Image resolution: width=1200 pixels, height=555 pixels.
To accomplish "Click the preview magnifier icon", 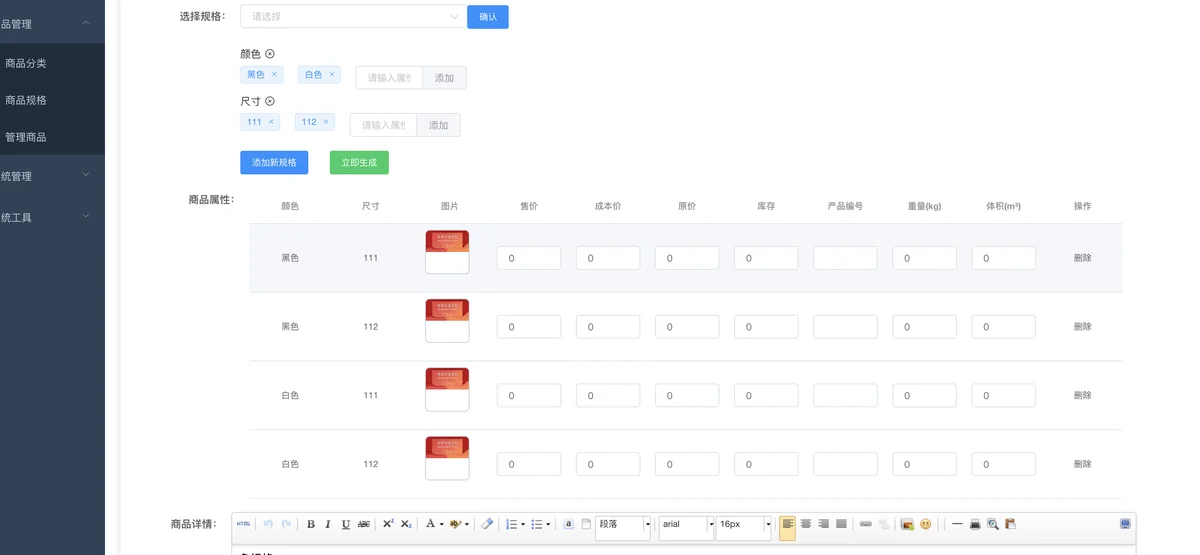I will [993, 524].
